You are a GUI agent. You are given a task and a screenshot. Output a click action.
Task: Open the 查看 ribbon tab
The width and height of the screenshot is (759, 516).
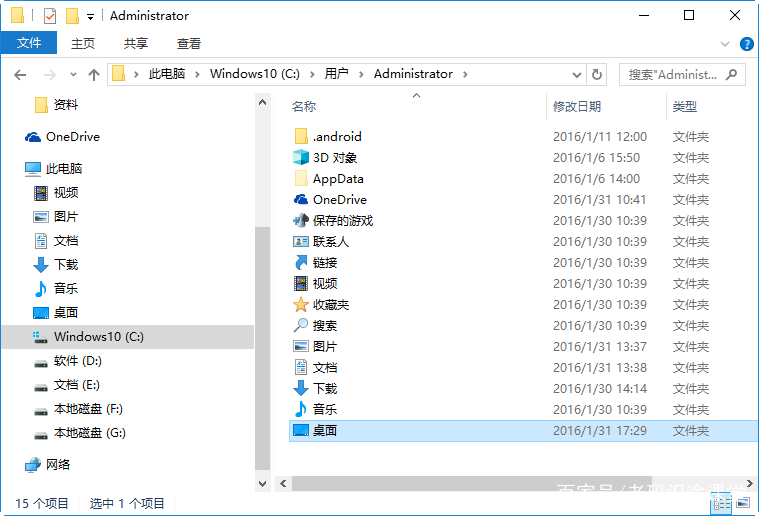[189, 44]
